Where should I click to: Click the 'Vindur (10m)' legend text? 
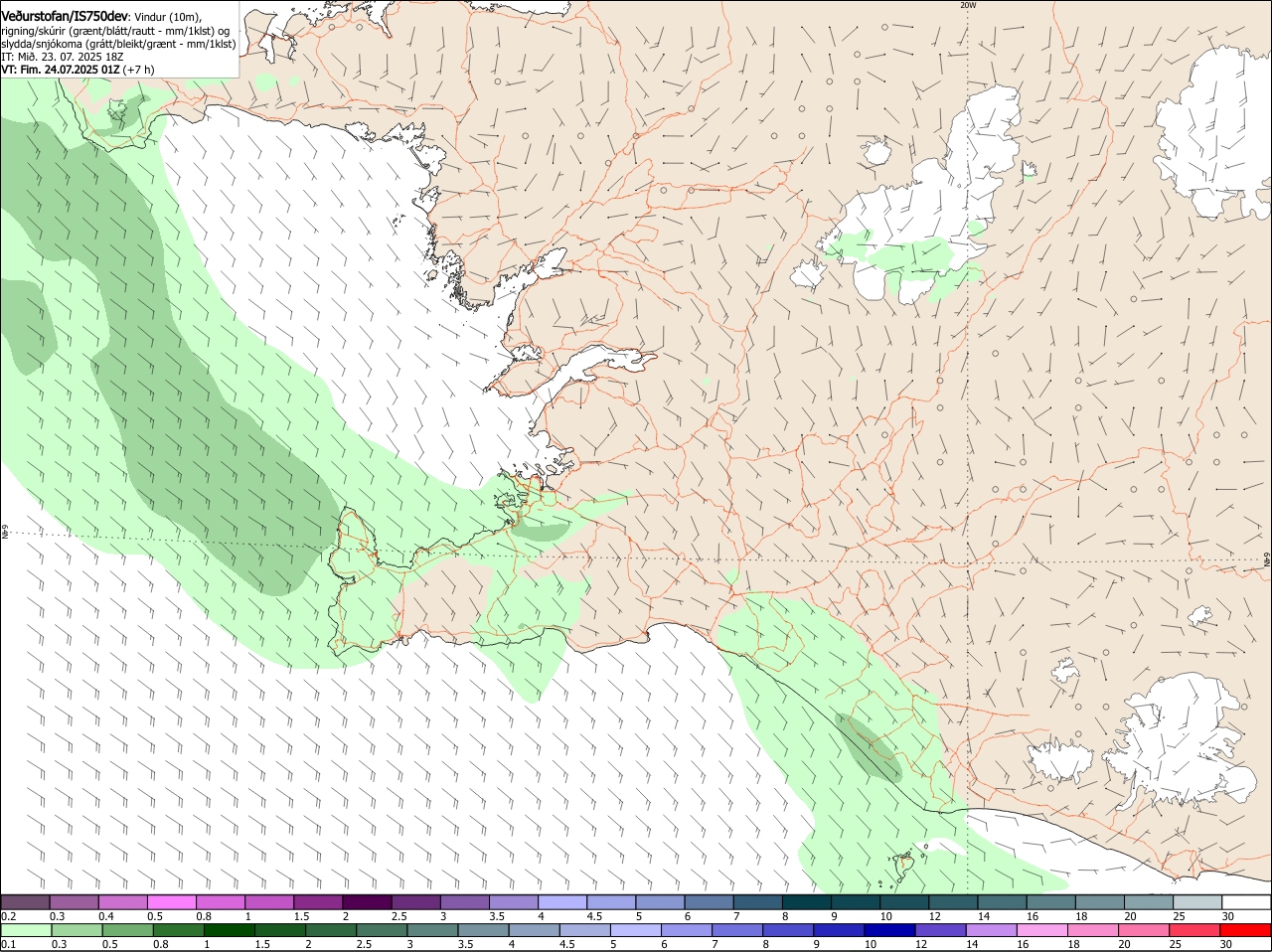point(166,18)
